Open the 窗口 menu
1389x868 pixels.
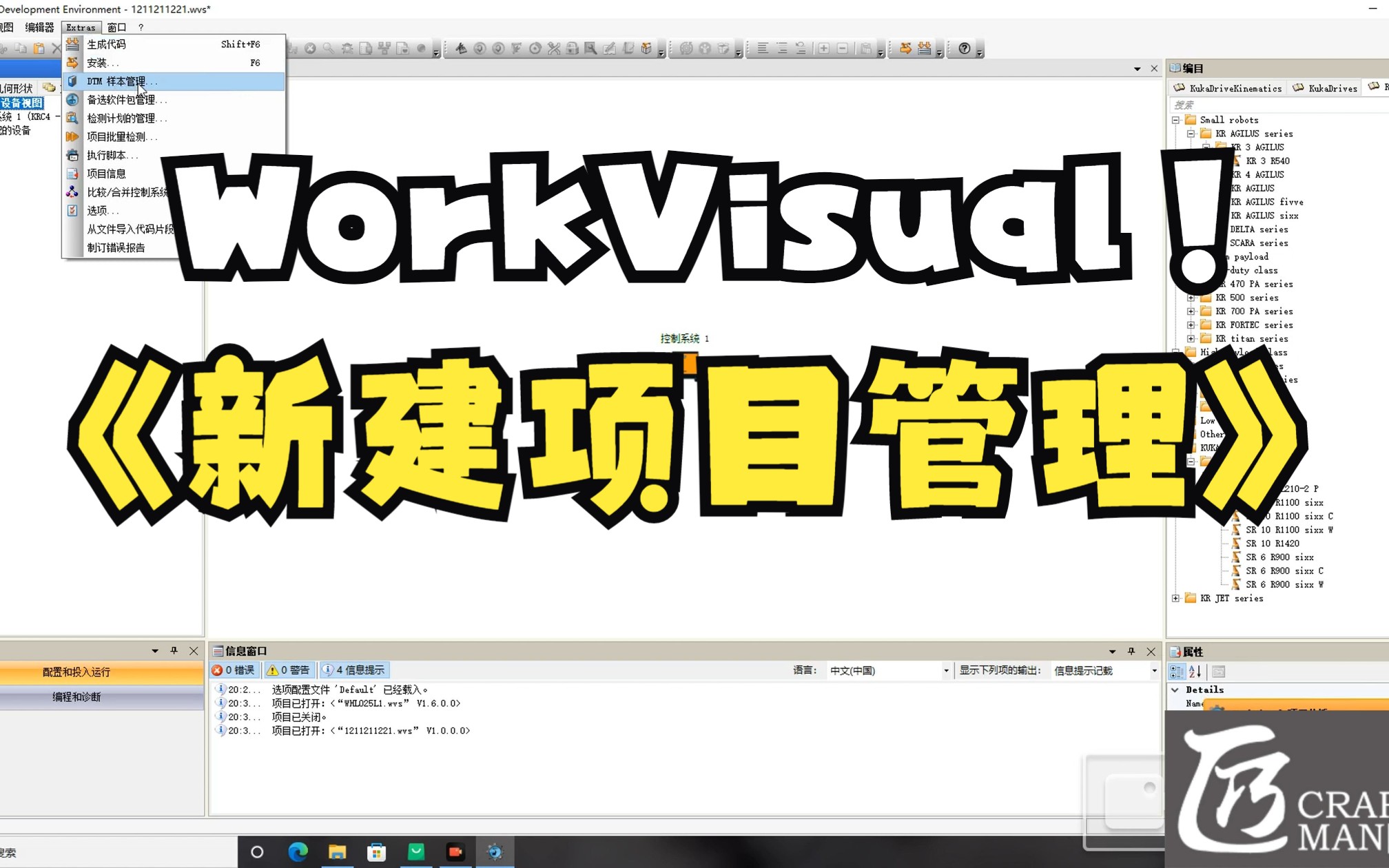[x=116, y=28]
